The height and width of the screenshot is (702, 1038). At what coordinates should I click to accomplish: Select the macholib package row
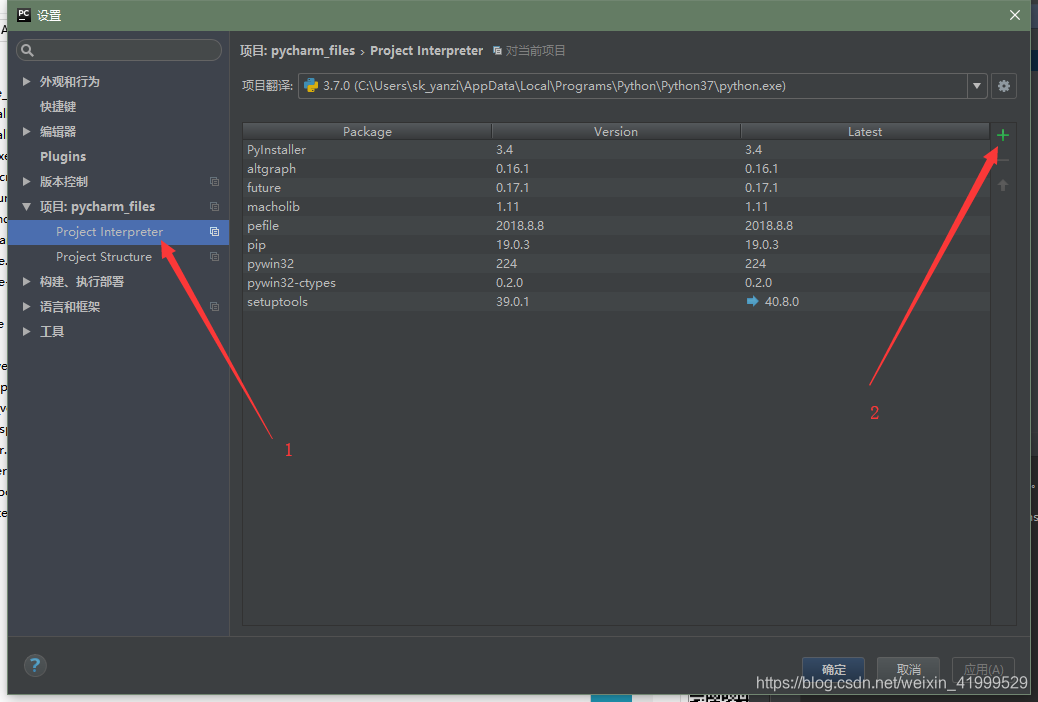click(616, 207)
